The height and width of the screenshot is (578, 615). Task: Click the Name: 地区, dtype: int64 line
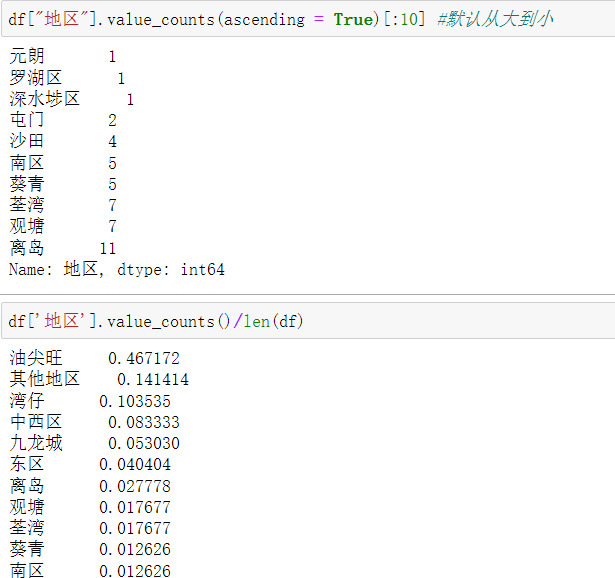click(117, 269)
